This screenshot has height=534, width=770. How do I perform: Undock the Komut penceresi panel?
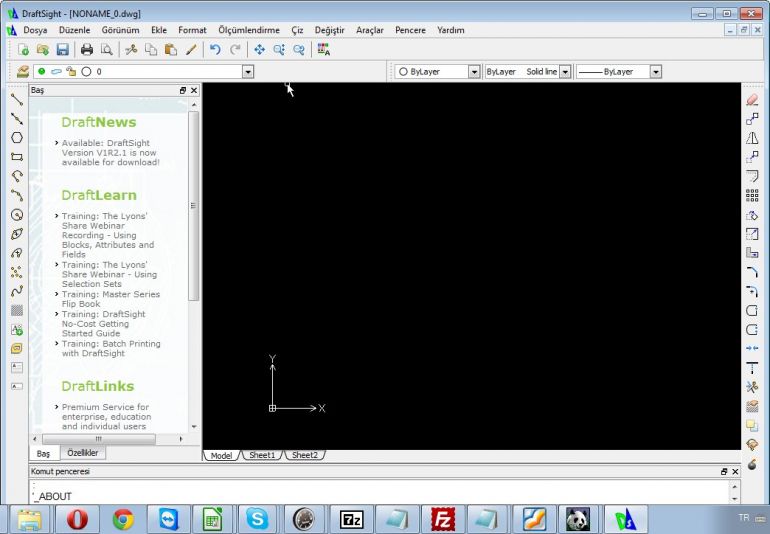tap(724, 472)
